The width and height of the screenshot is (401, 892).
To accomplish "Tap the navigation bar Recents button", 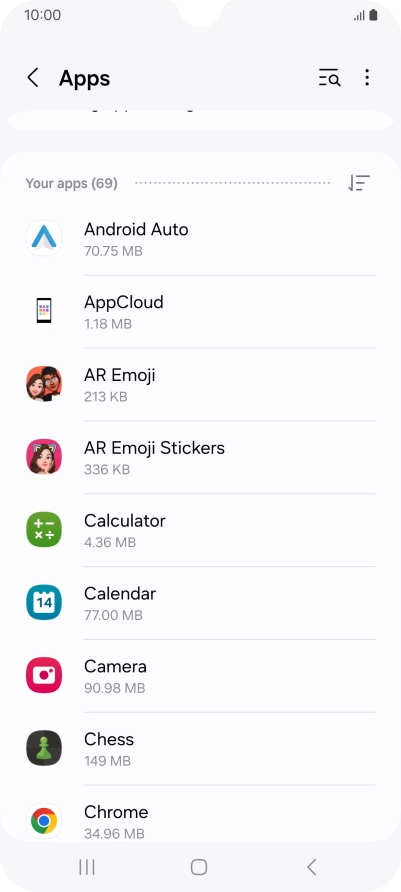I will pyautogui.click(x=86, y=867).
